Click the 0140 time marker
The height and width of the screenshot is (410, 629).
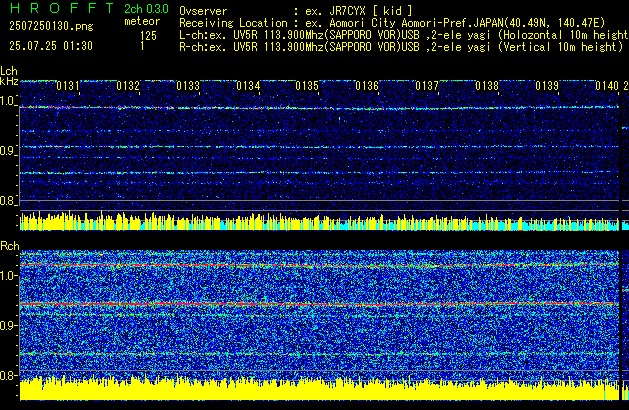tap(607, 86)
